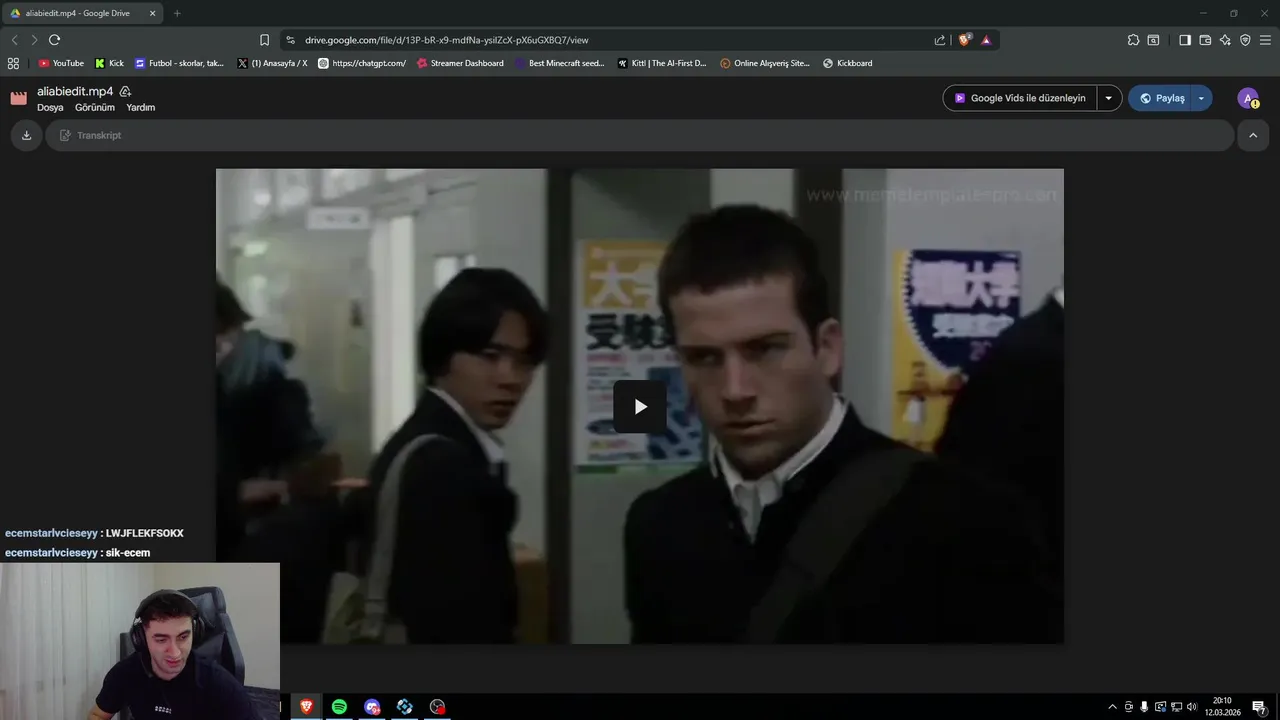Open the Brave VPN shield icon

tap(1245, 40)
